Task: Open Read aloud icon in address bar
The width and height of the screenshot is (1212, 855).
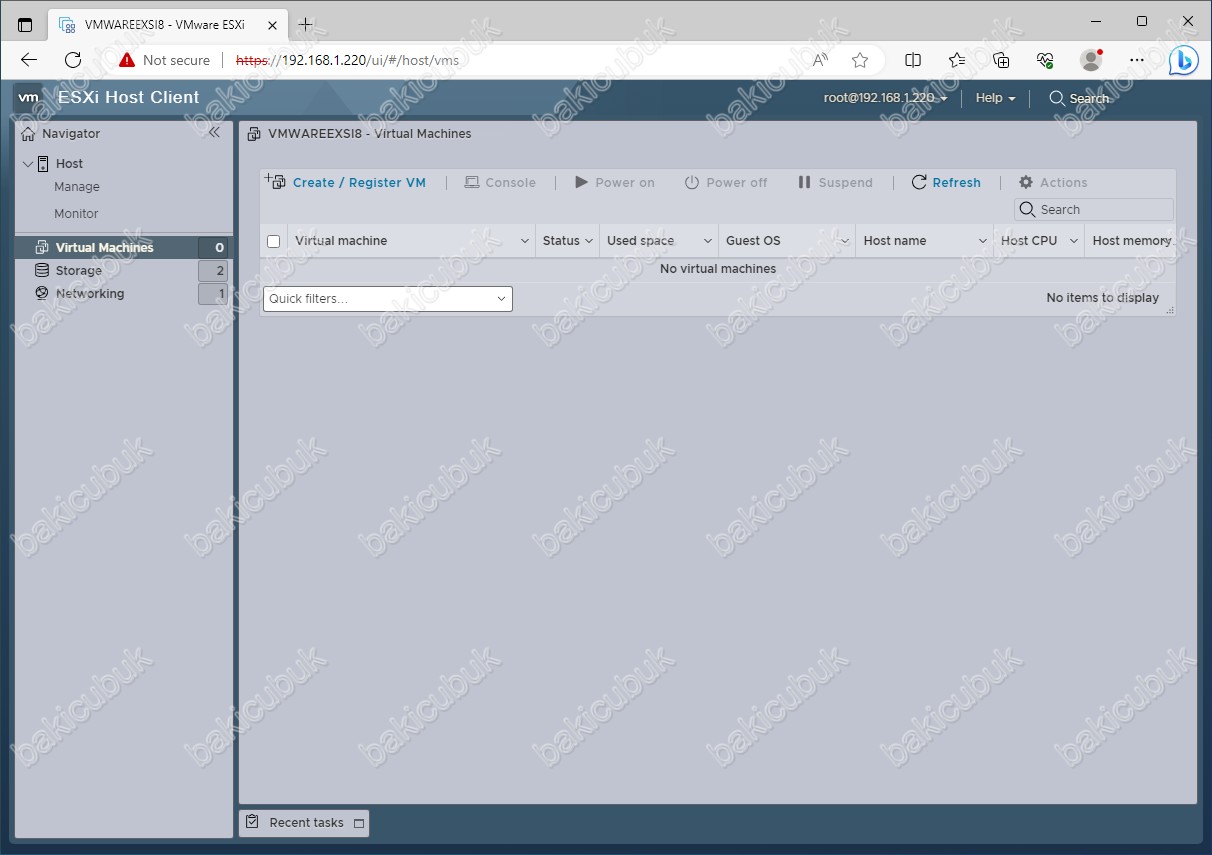Action: pyautogui.click(x=820, y=60)
